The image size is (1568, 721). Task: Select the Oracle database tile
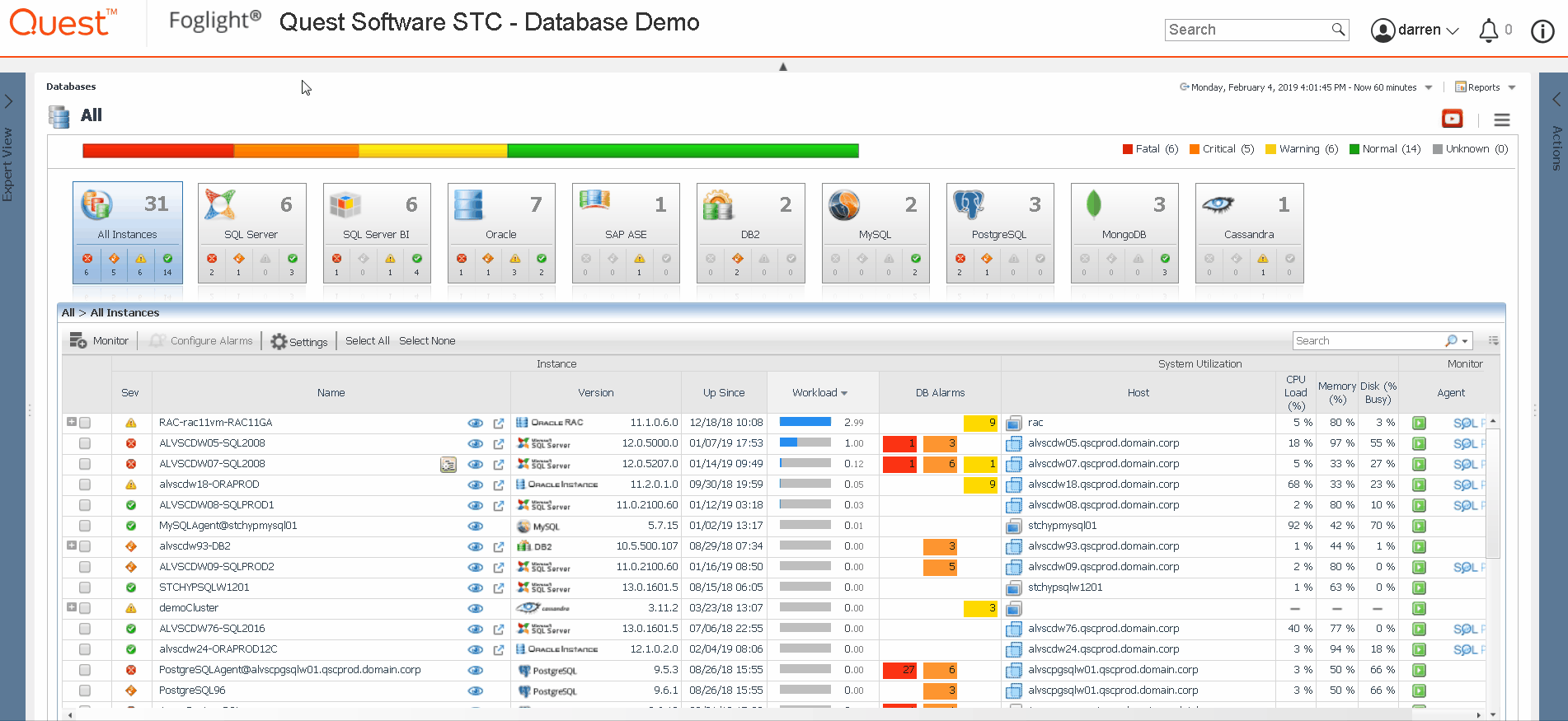tap(501, 232)
